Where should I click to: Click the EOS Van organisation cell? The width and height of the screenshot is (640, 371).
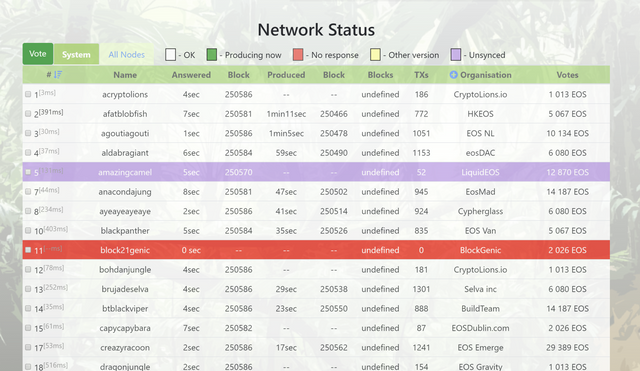480,231
